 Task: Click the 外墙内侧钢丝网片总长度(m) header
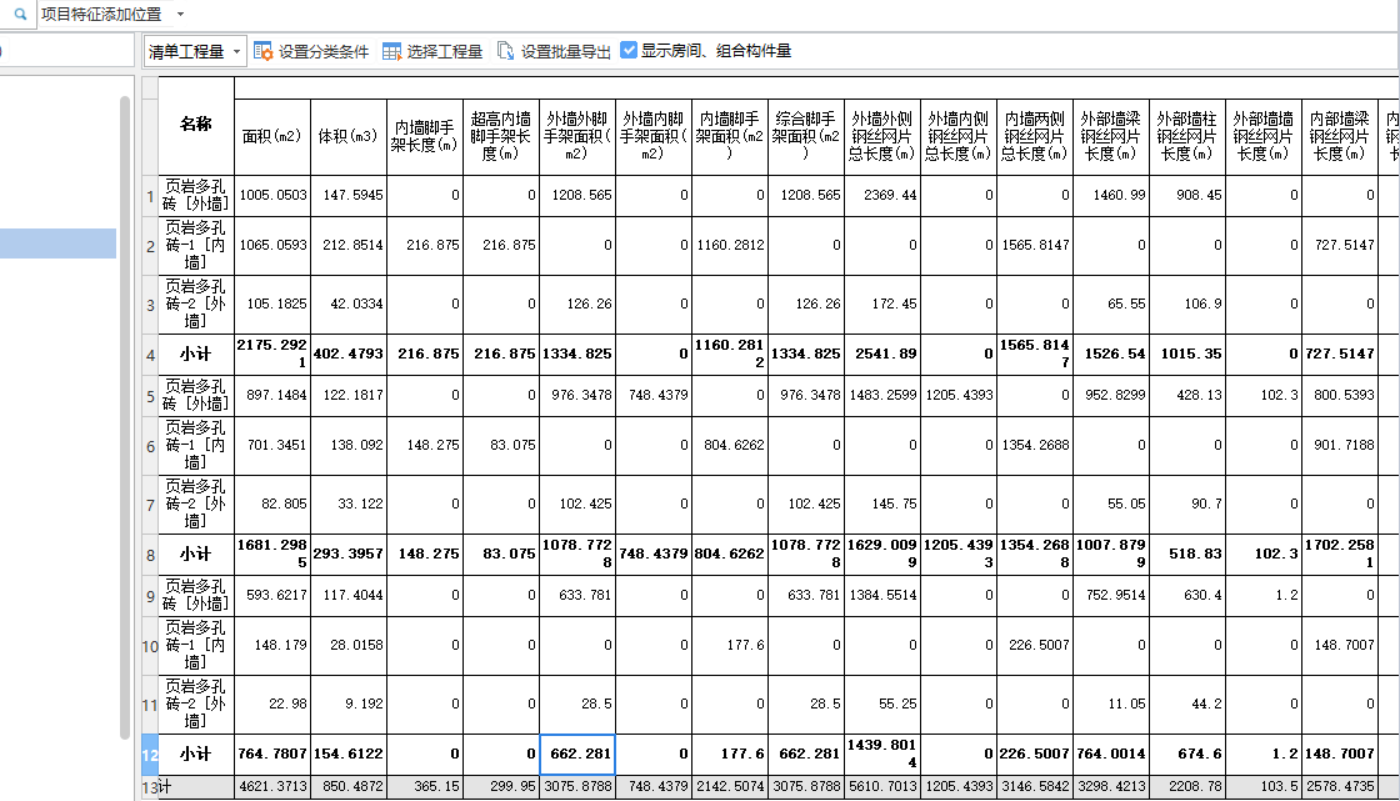958,137
